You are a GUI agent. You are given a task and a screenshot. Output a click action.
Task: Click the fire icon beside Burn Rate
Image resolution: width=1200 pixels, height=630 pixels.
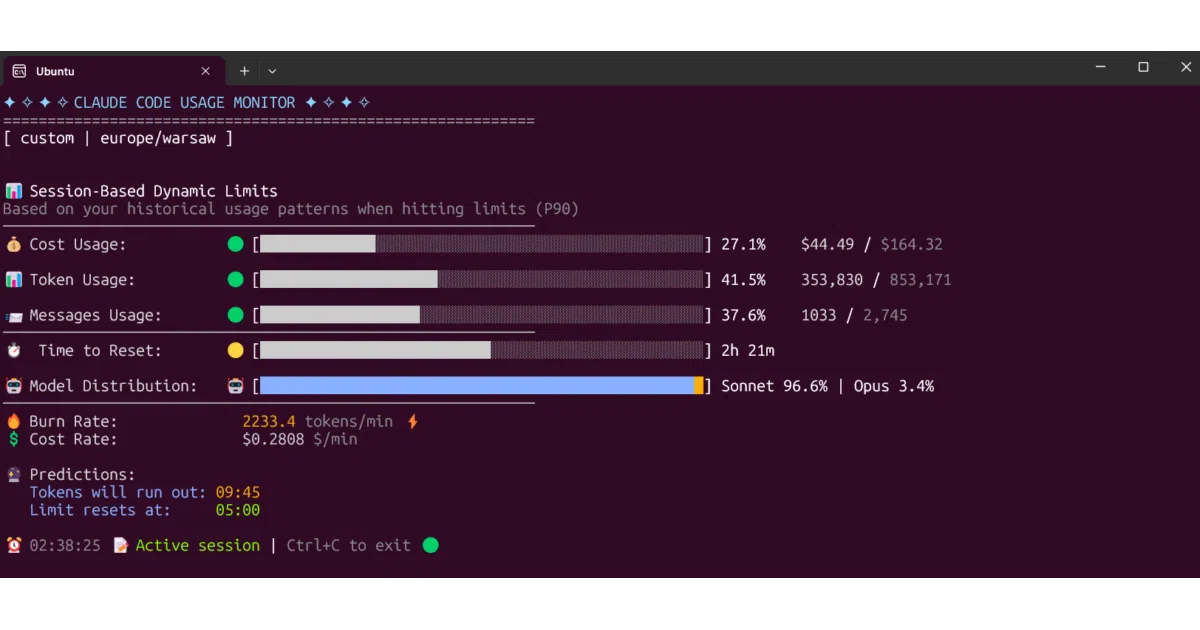tap(13, 421)
